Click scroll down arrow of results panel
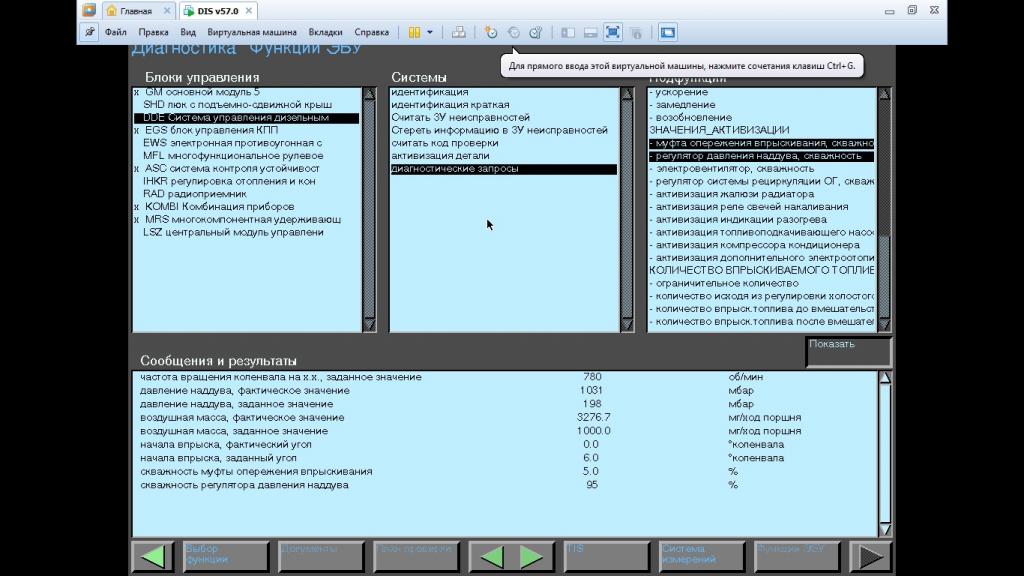Viewport: 1024px width, 576px height. 885,529
